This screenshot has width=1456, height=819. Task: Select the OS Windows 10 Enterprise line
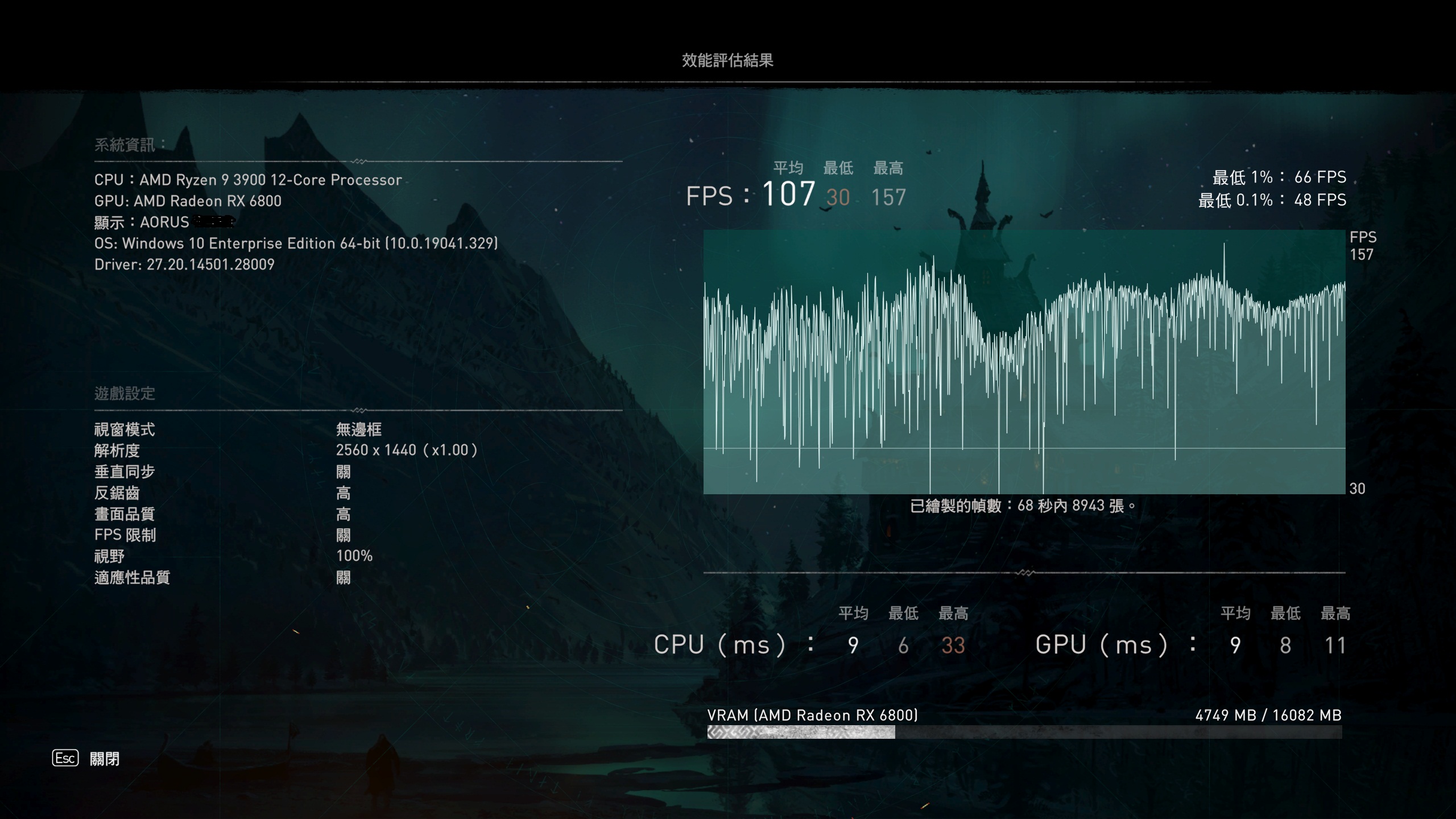(x=296, y=243)
